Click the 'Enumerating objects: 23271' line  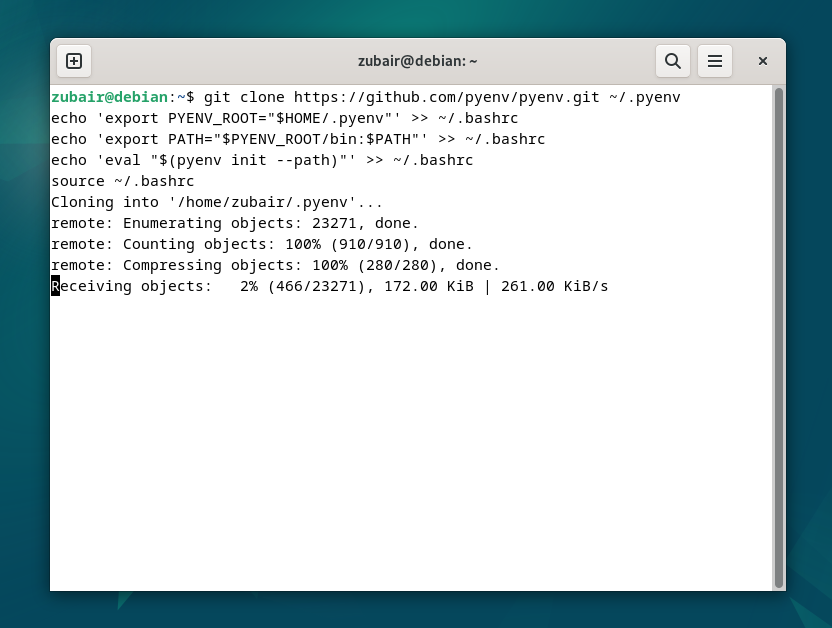click(x=235, y=223)
